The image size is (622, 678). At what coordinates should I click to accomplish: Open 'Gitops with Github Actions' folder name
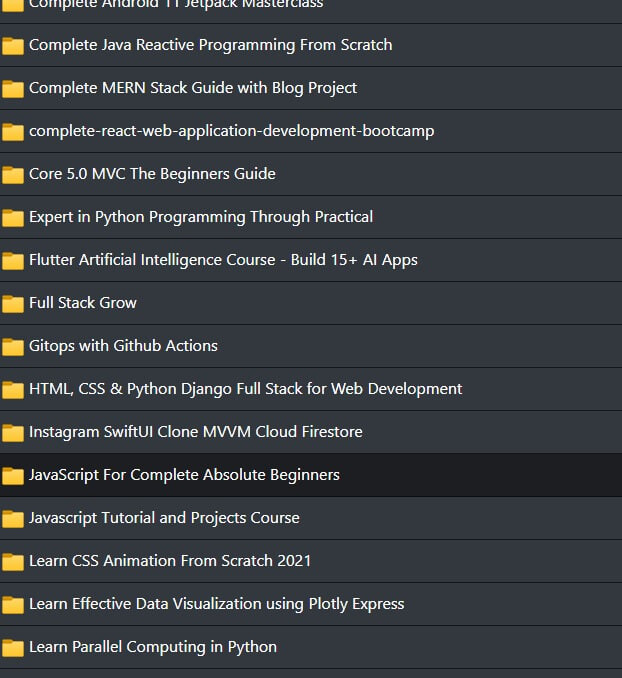pos(123,346)
